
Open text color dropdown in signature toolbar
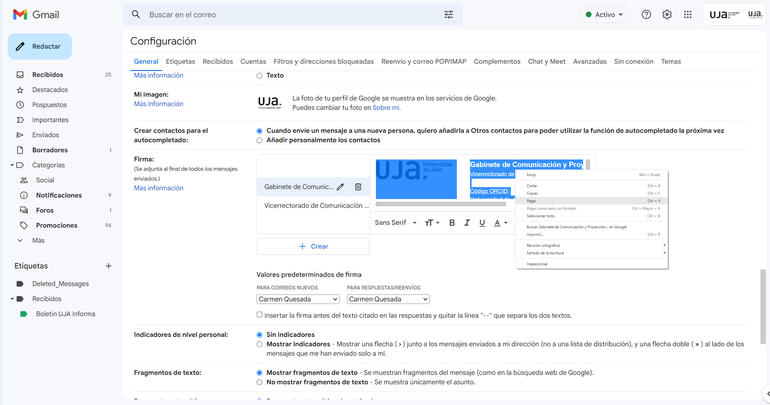pos(500,223)
